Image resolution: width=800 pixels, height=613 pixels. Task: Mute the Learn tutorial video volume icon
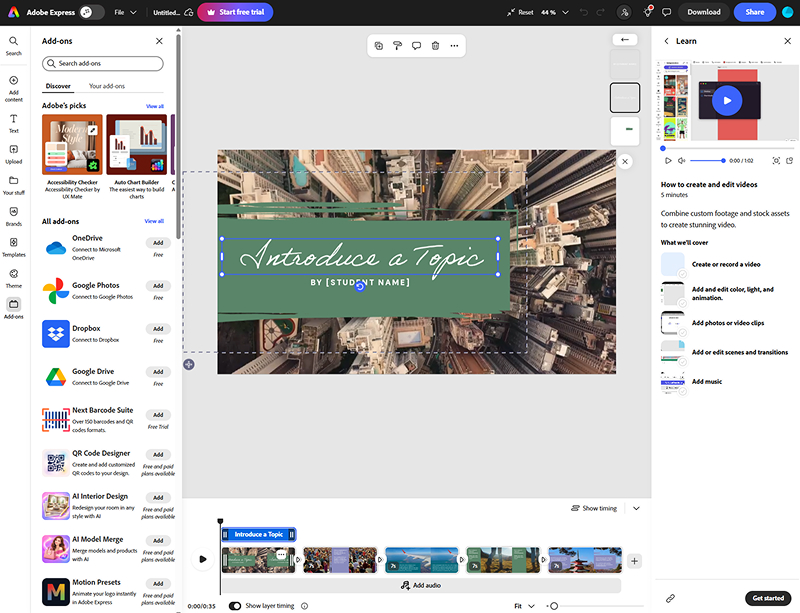(x=682, y=160)
